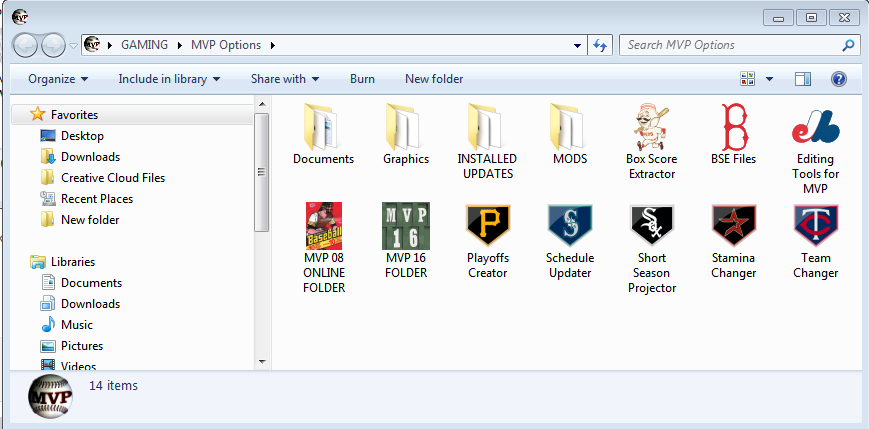This screenshot has width=869, height=429.
Task: Select Recent Places in sidebar
Action: coord(97,199)
